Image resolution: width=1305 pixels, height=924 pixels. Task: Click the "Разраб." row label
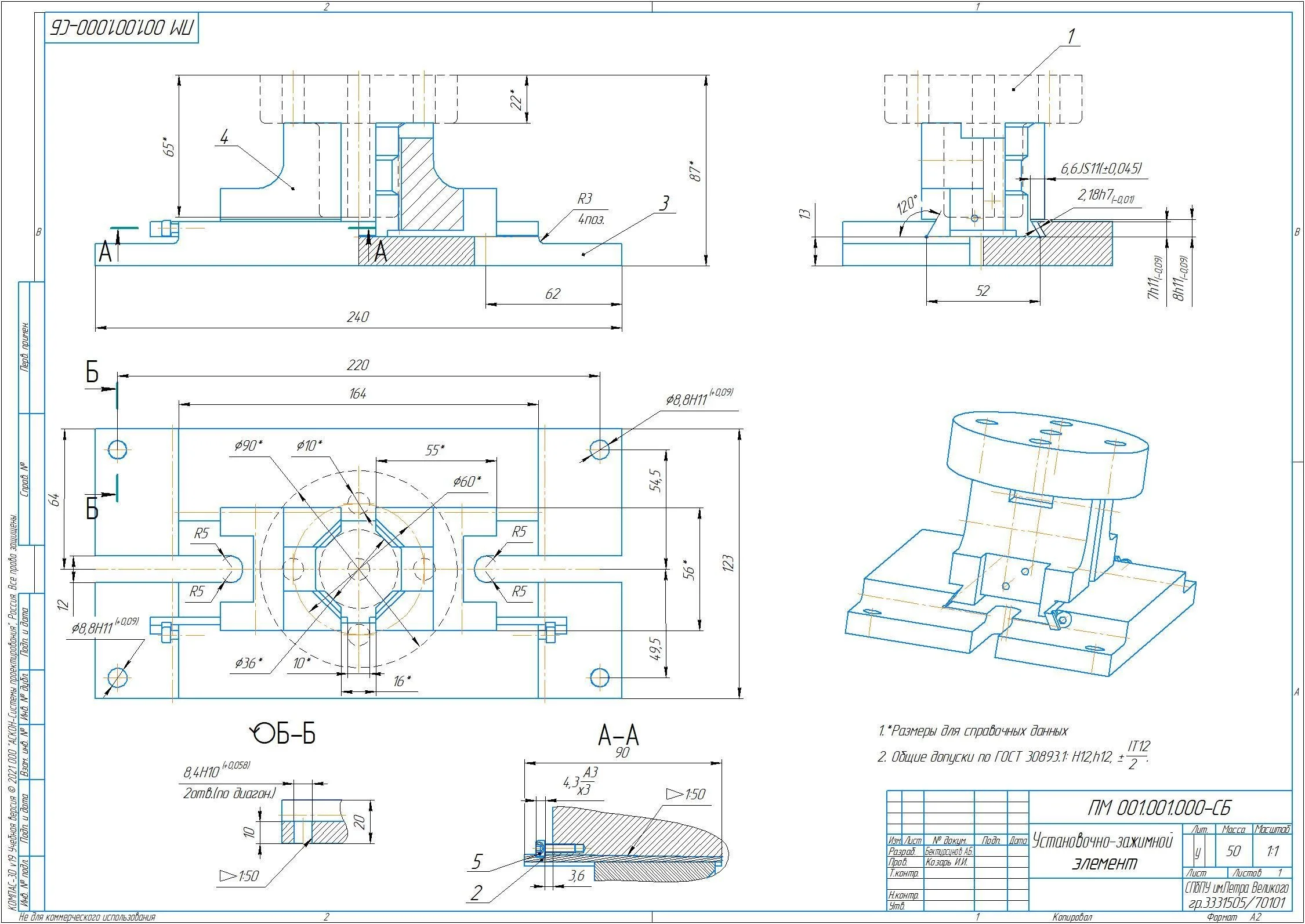[902, 851]
